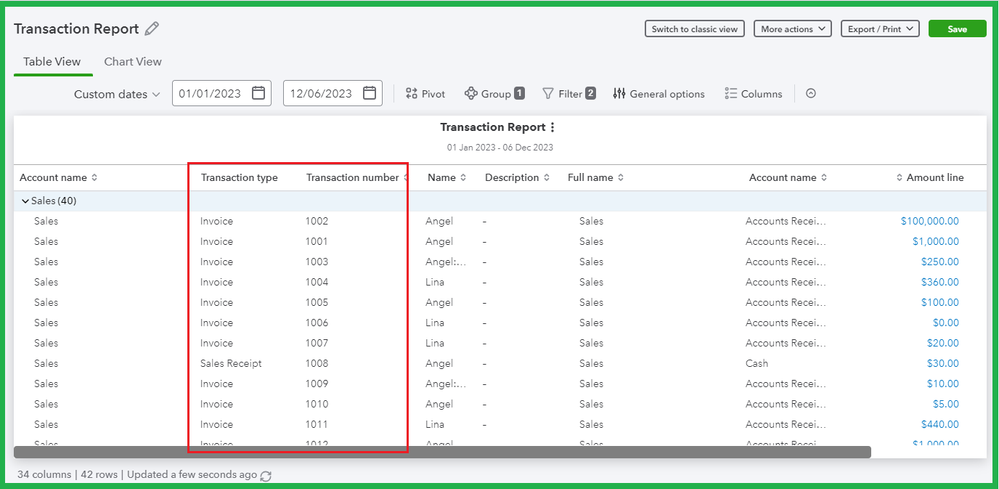
Task: Click transaction number 1002
Action: (x=317, y=221)
